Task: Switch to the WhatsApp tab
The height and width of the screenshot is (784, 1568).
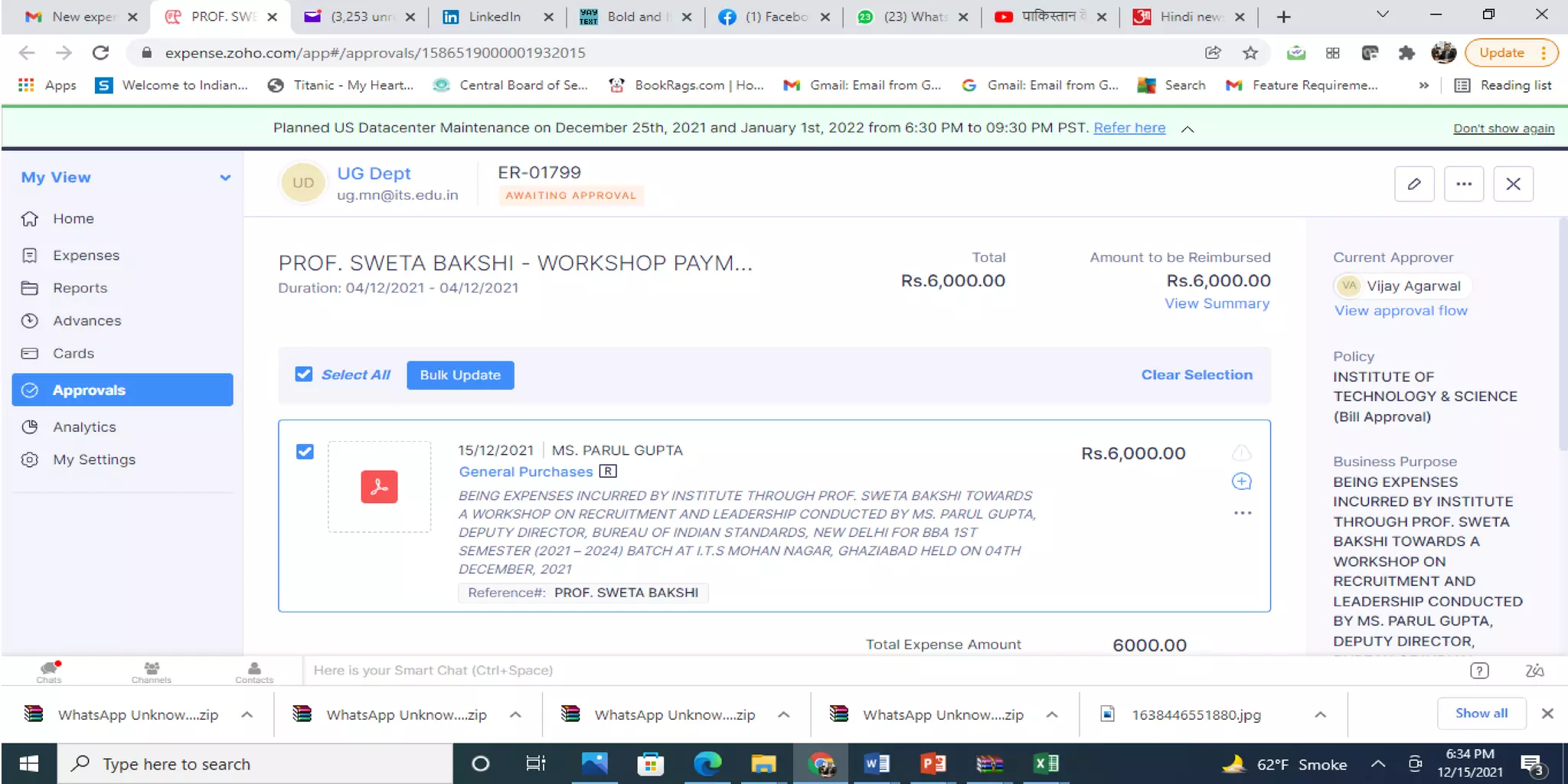Action: point(911,17)
